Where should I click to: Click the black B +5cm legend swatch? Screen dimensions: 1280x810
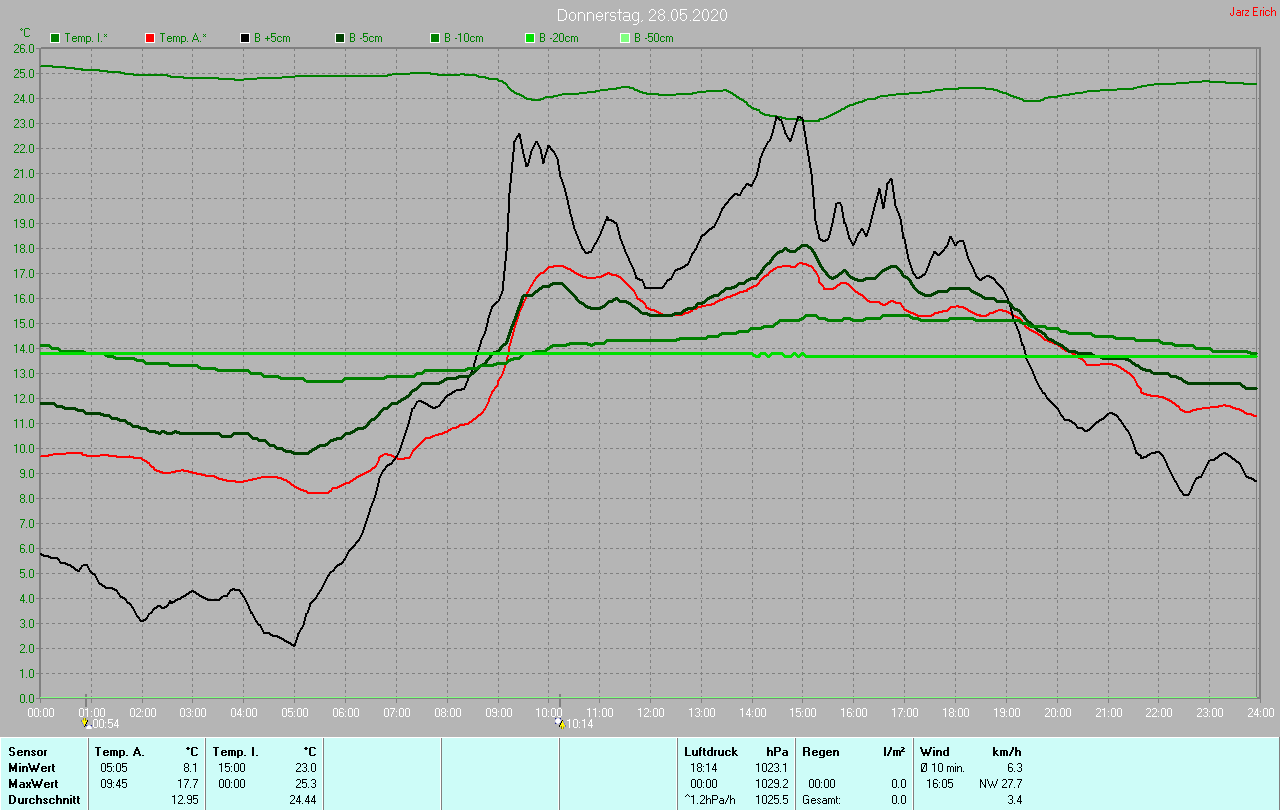tap(245, 38)
